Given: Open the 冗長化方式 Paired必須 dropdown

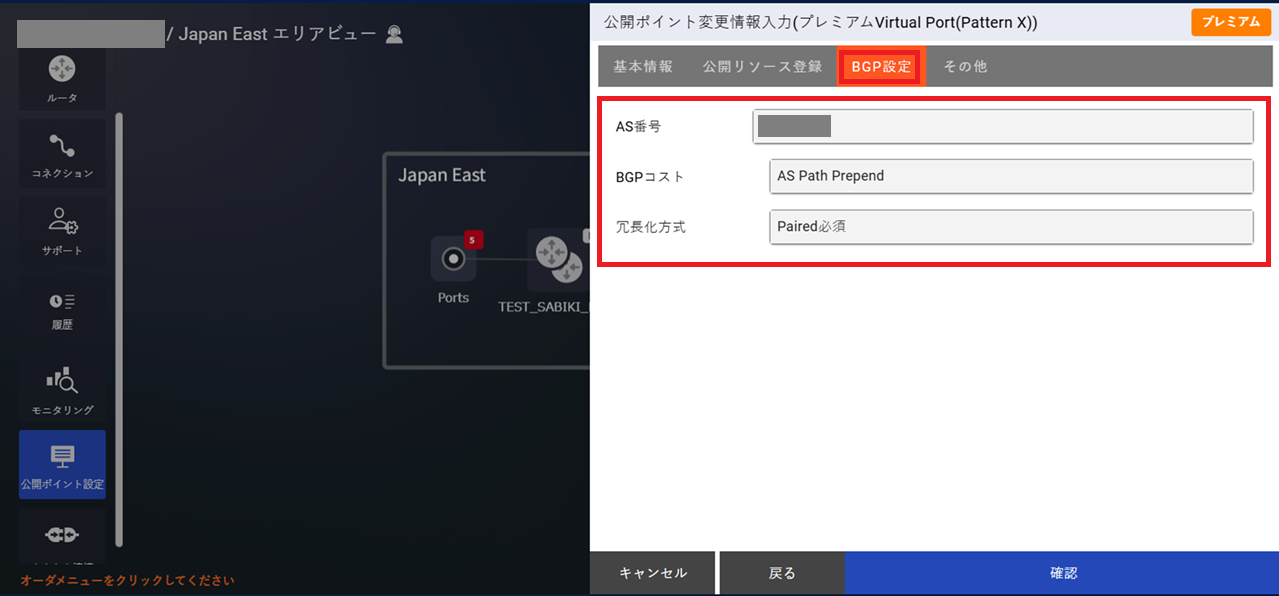Looking at the screenshot, I should pos(1011,227).
